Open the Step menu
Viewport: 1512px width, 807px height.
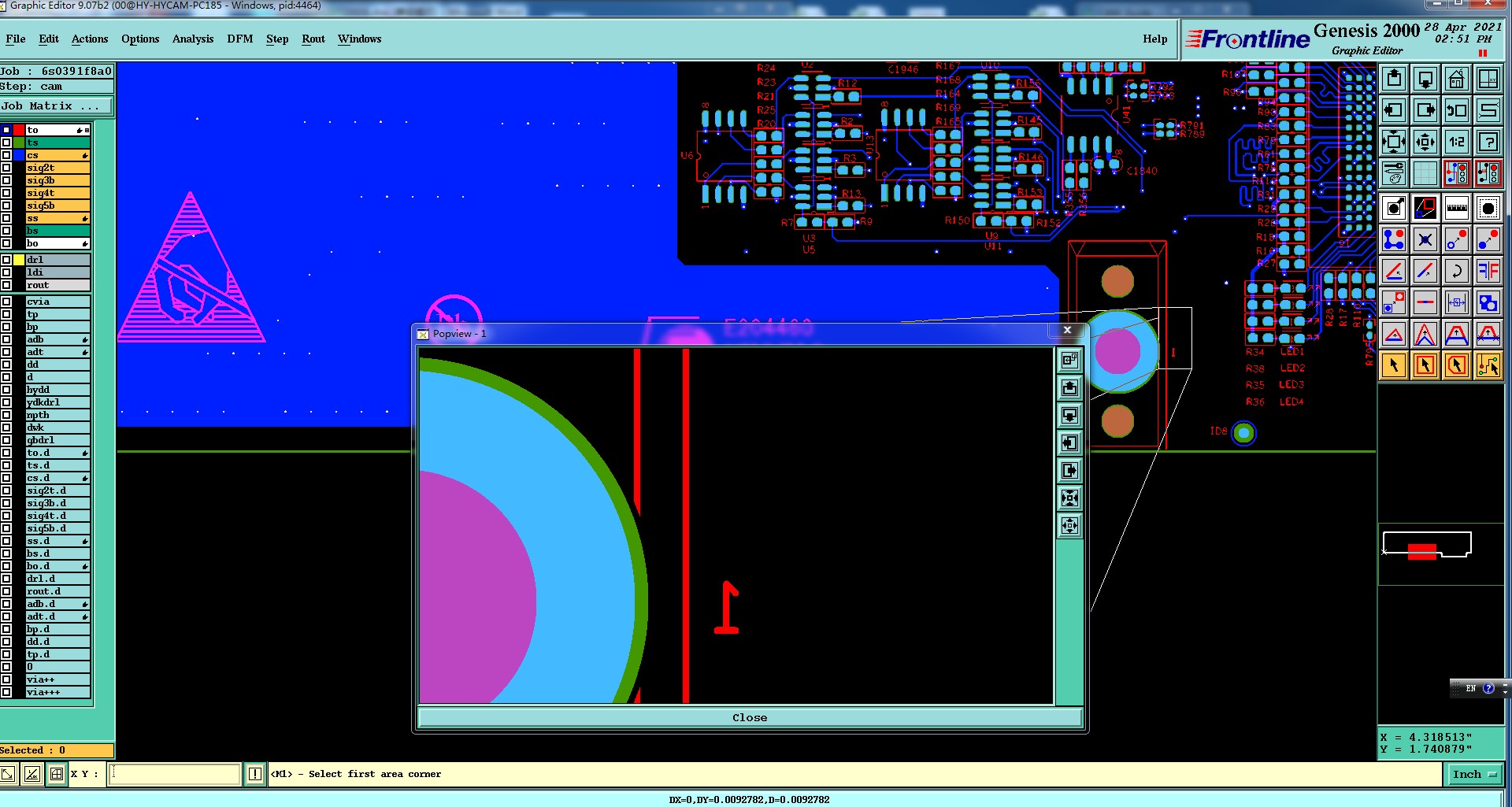(277, 39)
